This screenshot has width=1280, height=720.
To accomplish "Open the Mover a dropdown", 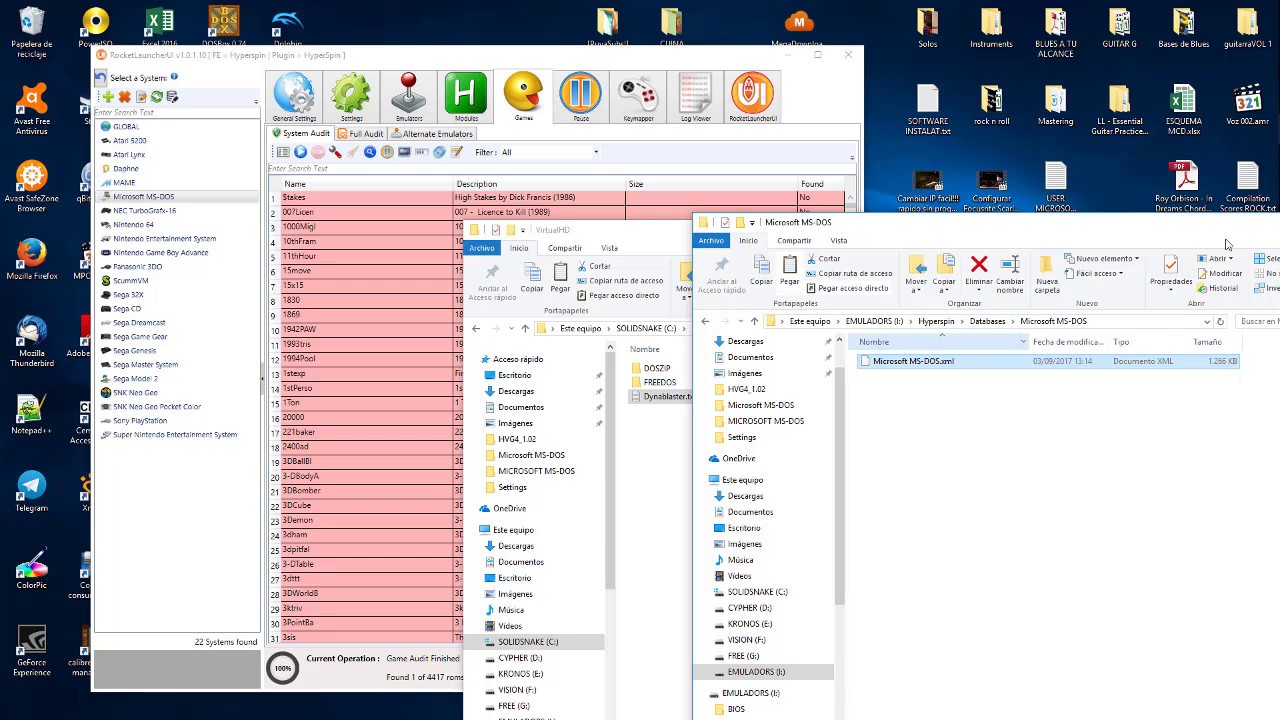I will (916, 274).
